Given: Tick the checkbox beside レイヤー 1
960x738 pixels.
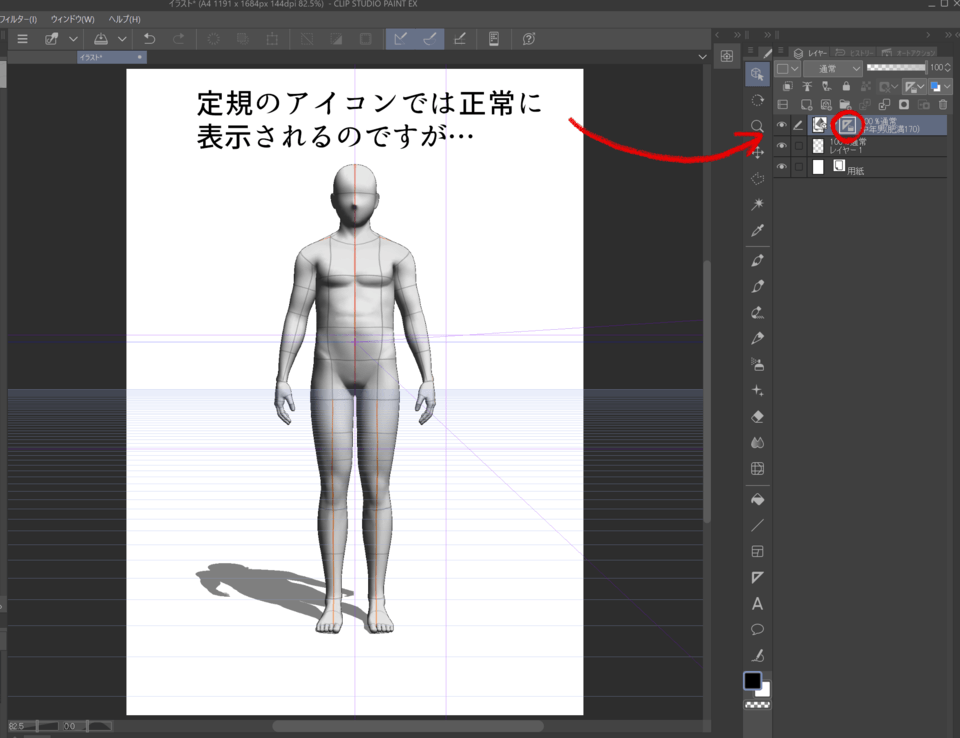Looking at the screenshot, I should (798, 146).
